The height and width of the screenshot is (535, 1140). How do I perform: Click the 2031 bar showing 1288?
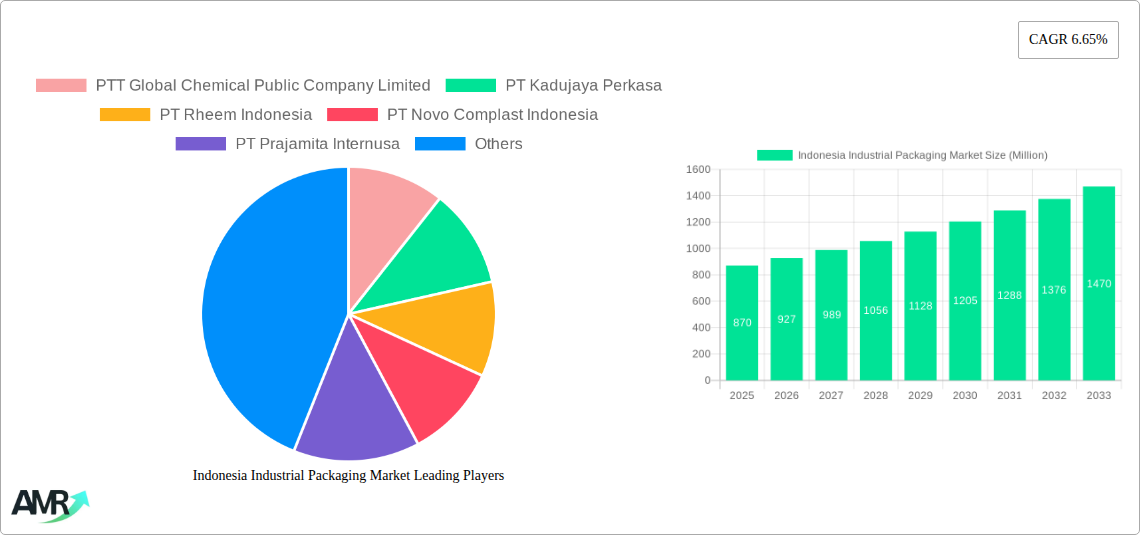click(1009, 295)
